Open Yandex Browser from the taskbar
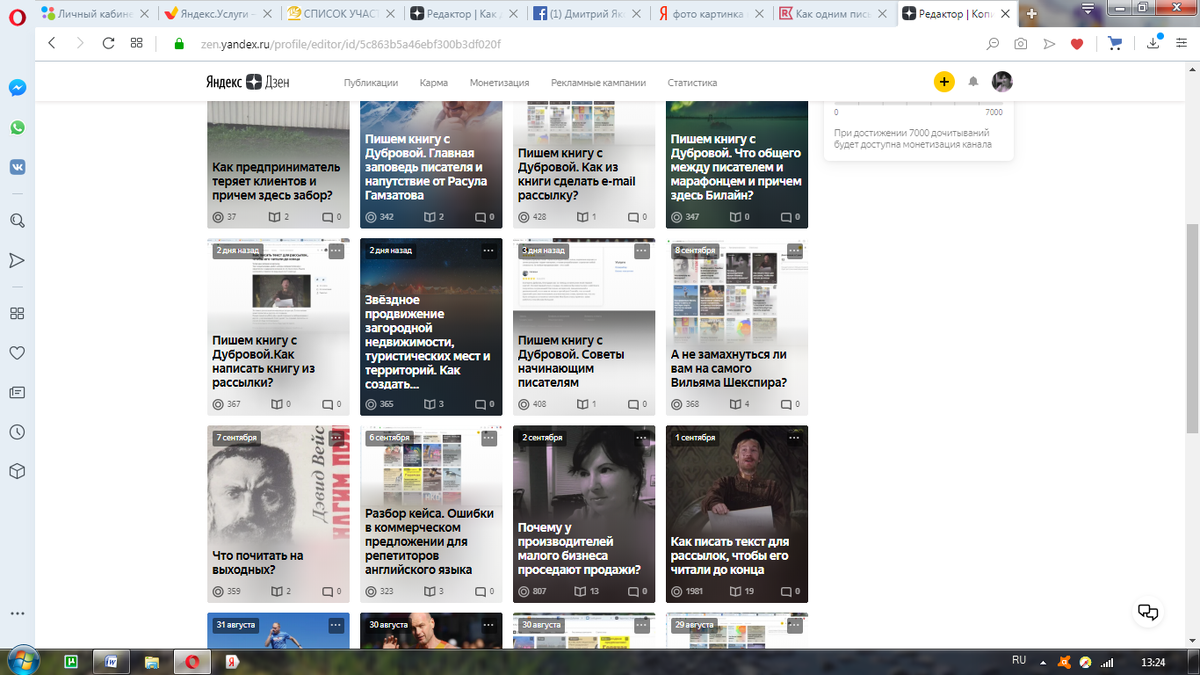The height and width of the screenshot is (675, 1200). (x=231, y=661)
